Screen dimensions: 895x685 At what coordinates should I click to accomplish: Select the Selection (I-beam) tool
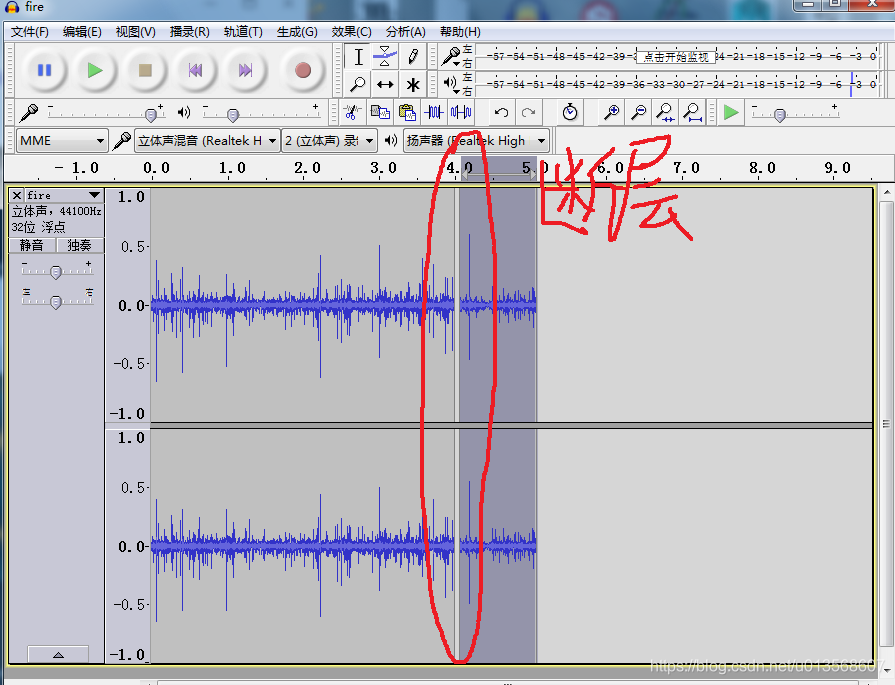(x=358, y=57)
